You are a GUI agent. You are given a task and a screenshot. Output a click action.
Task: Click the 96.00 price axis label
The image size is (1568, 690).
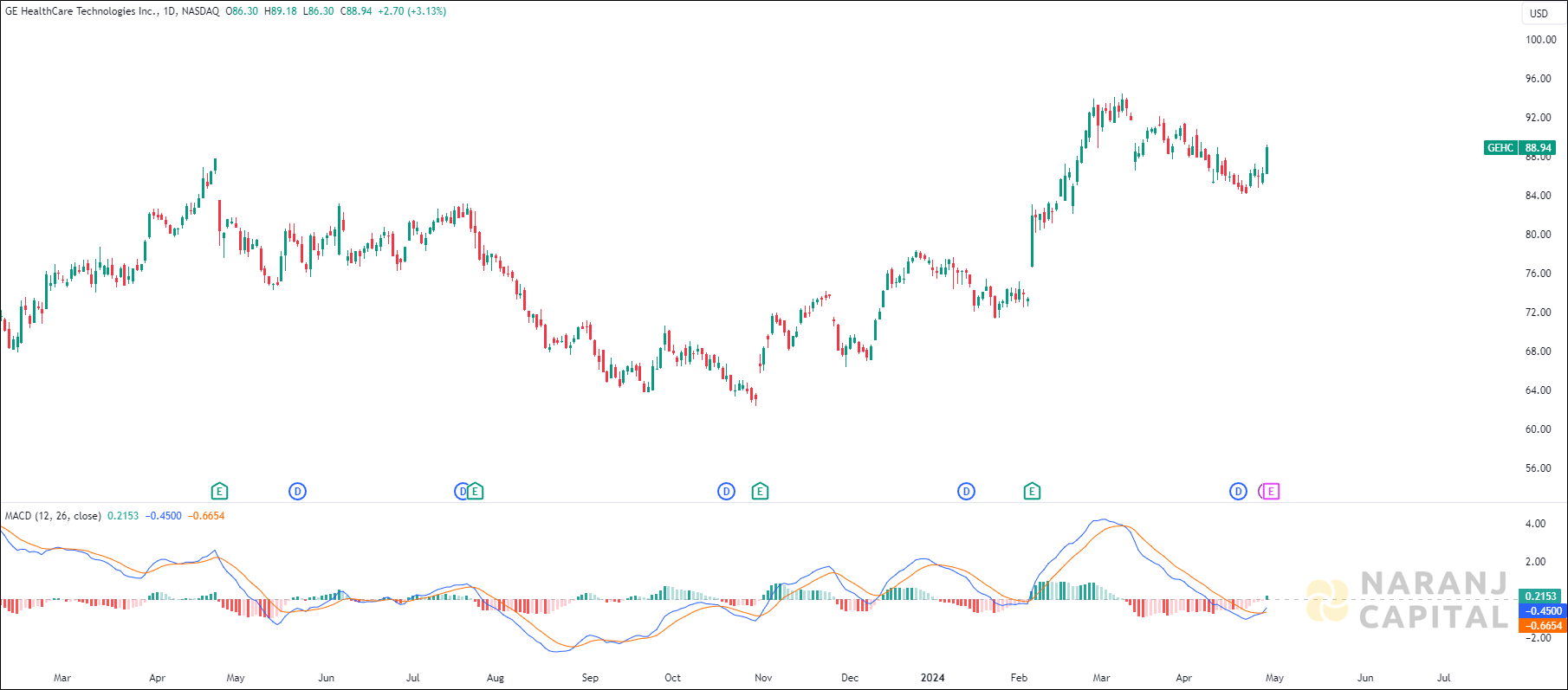(1539, 79)
